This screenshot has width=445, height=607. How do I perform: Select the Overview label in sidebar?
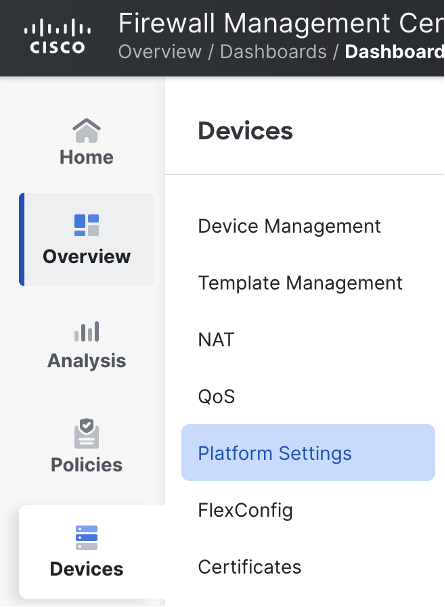87,256
